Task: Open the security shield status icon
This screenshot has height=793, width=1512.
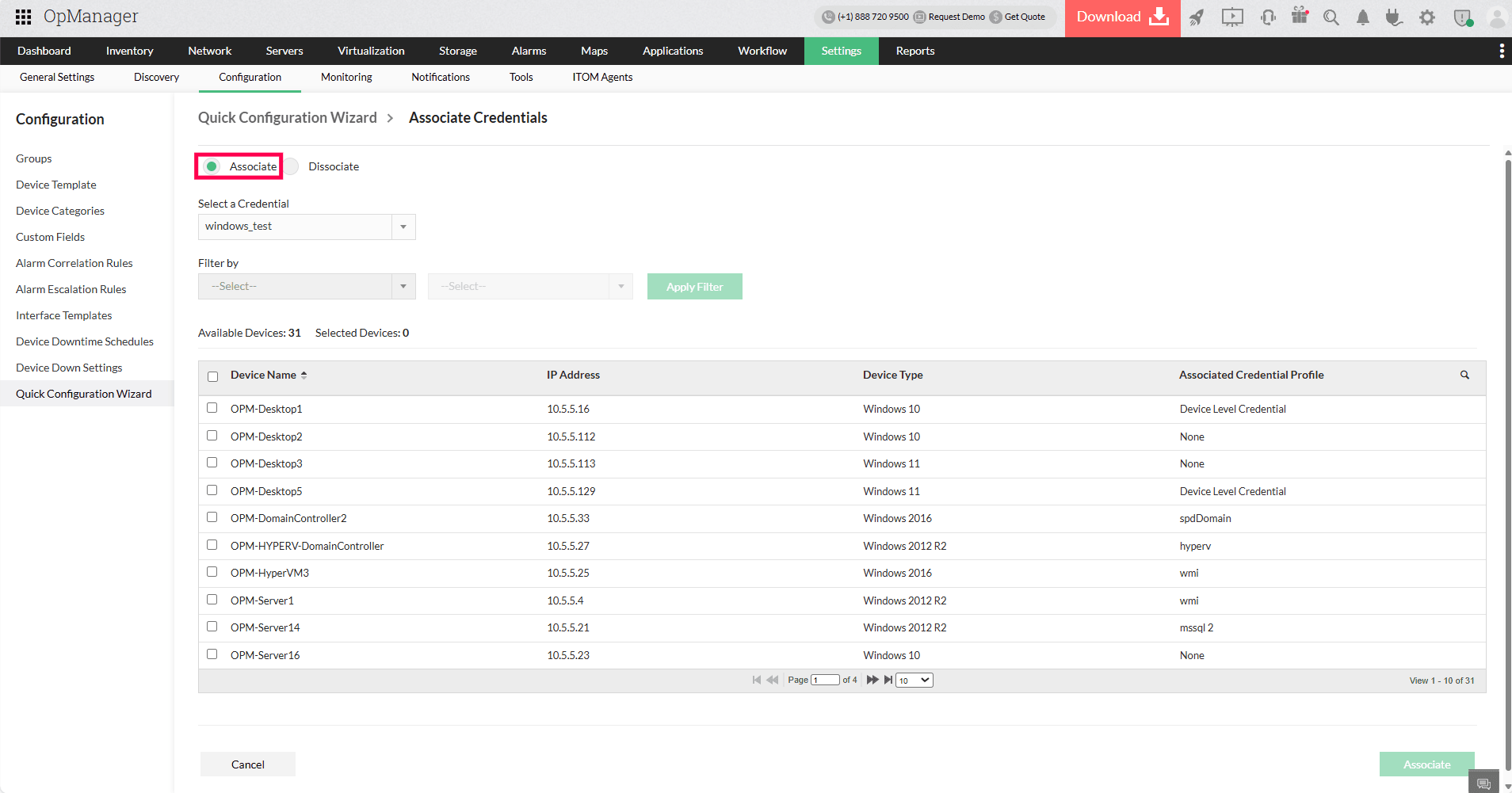Action: pyautogui.click(x=1463, y=17)
